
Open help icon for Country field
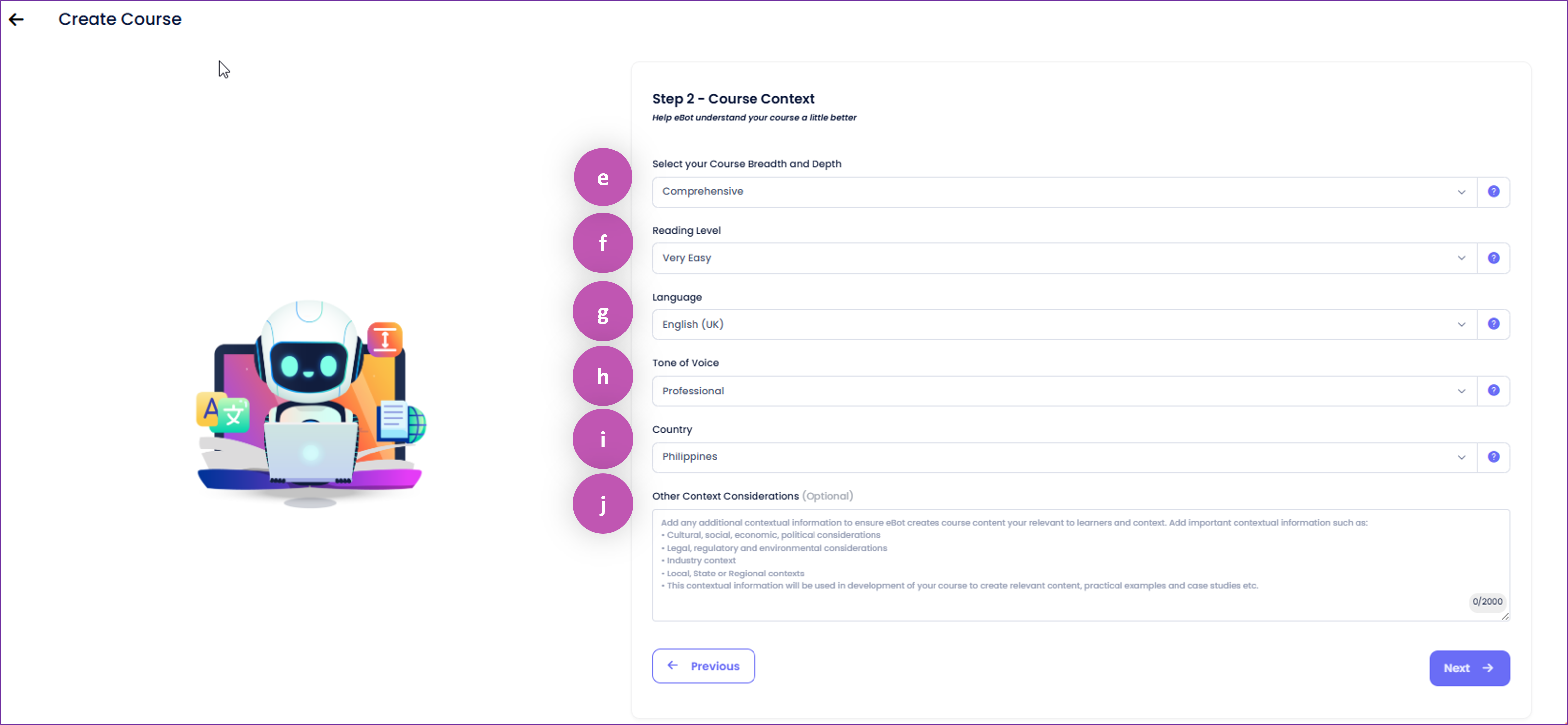click(1493, 457)
